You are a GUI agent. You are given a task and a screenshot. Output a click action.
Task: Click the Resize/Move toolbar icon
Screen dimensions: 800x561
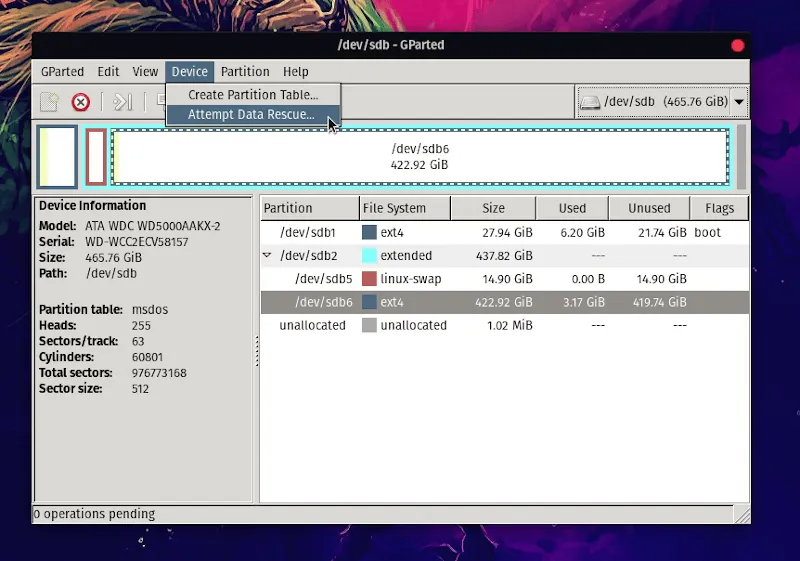pyautogui.click(x=123, y=102)
